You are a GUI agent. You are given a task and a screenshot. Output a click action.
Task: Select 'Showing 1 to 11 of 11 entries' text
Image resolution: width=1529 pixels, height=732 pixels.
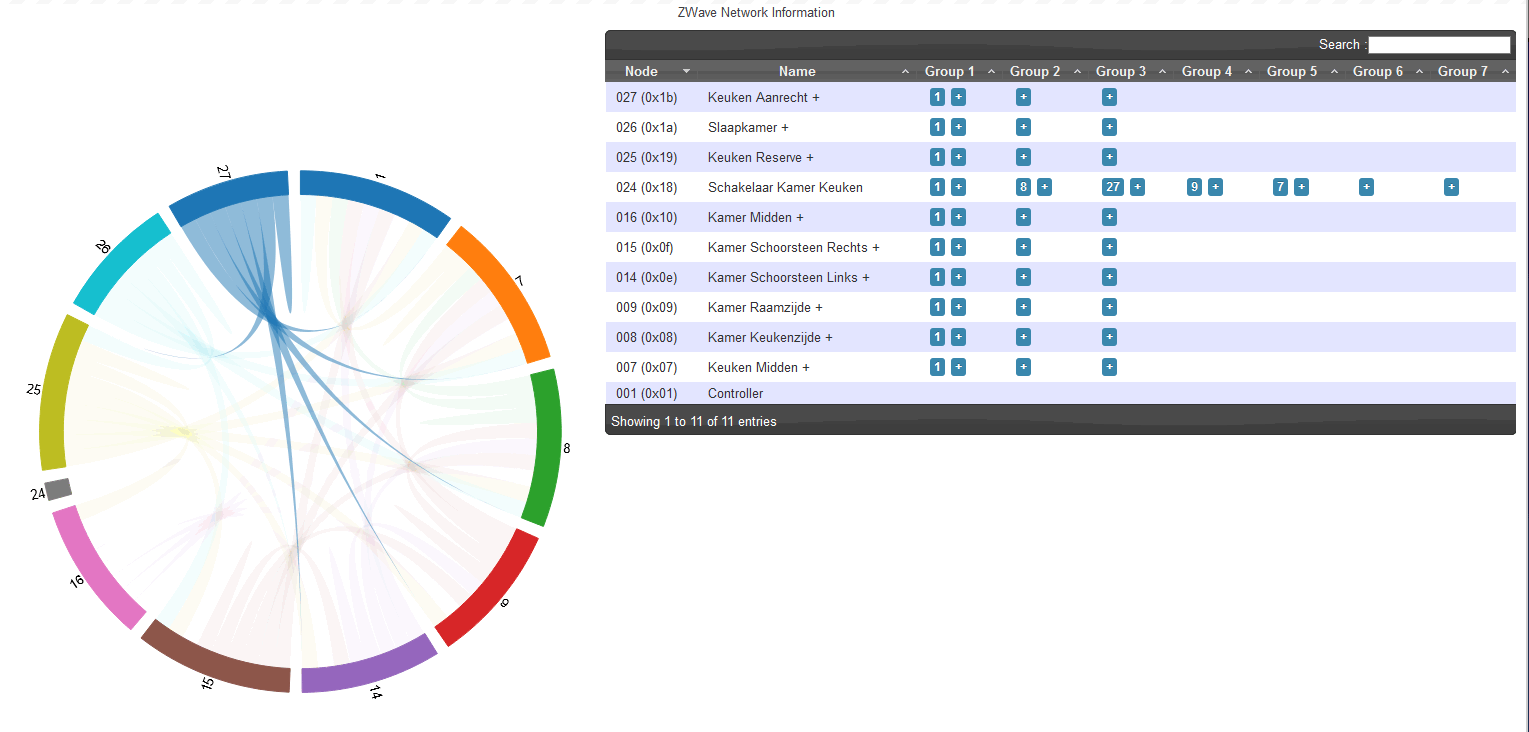693,421
